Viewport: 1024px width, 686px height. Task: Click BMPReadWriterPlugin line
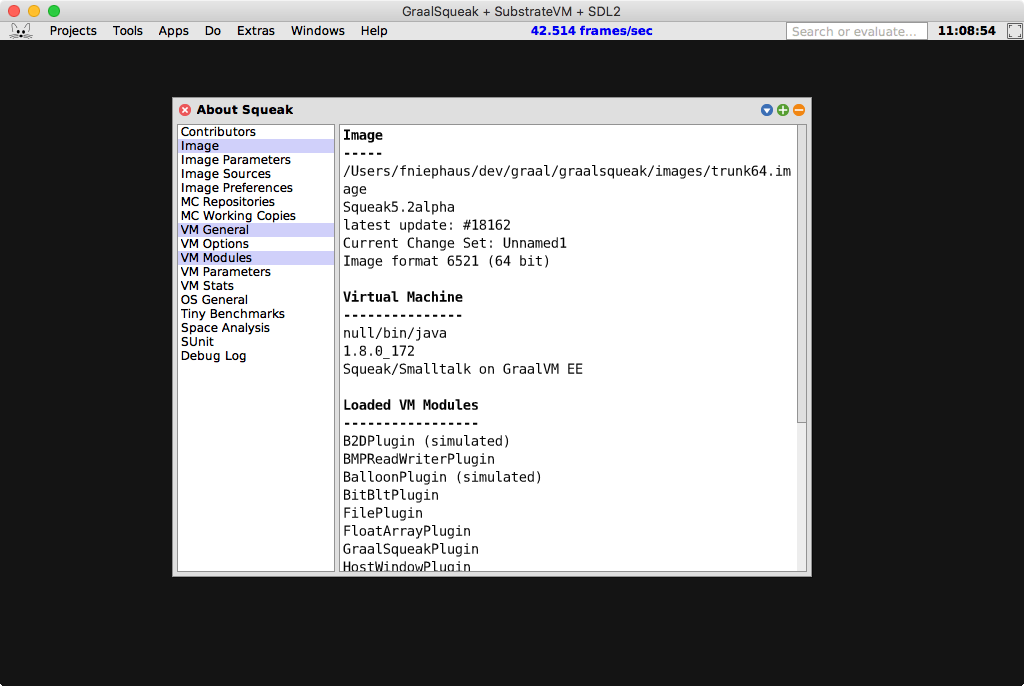(x=419, y=459)
